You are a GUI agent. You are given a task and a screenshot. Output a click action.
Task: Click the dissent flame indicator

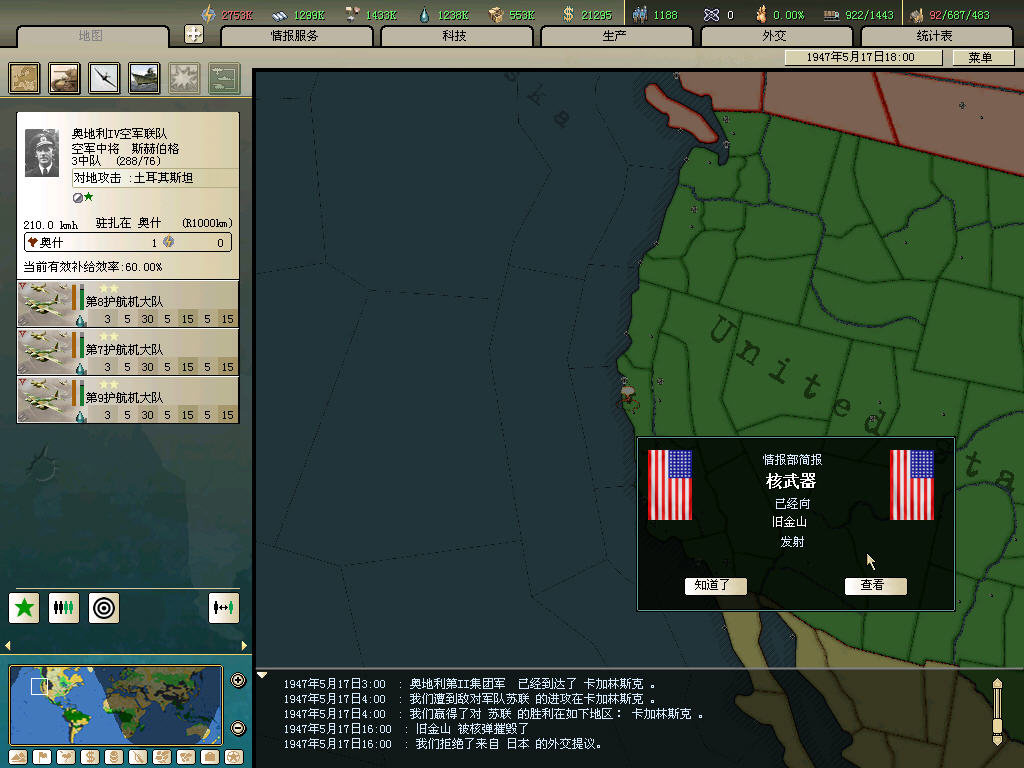pyautogui.click(x=779, y=14)
